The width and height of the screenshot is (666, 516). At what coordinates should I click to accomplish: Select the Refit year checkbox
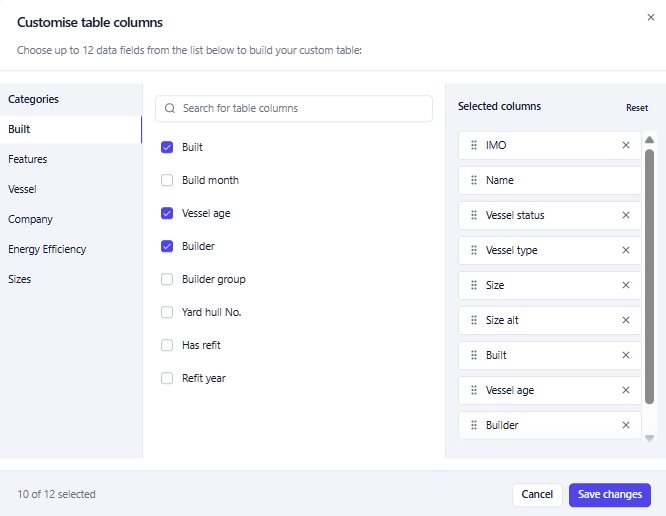coord(167,378)
